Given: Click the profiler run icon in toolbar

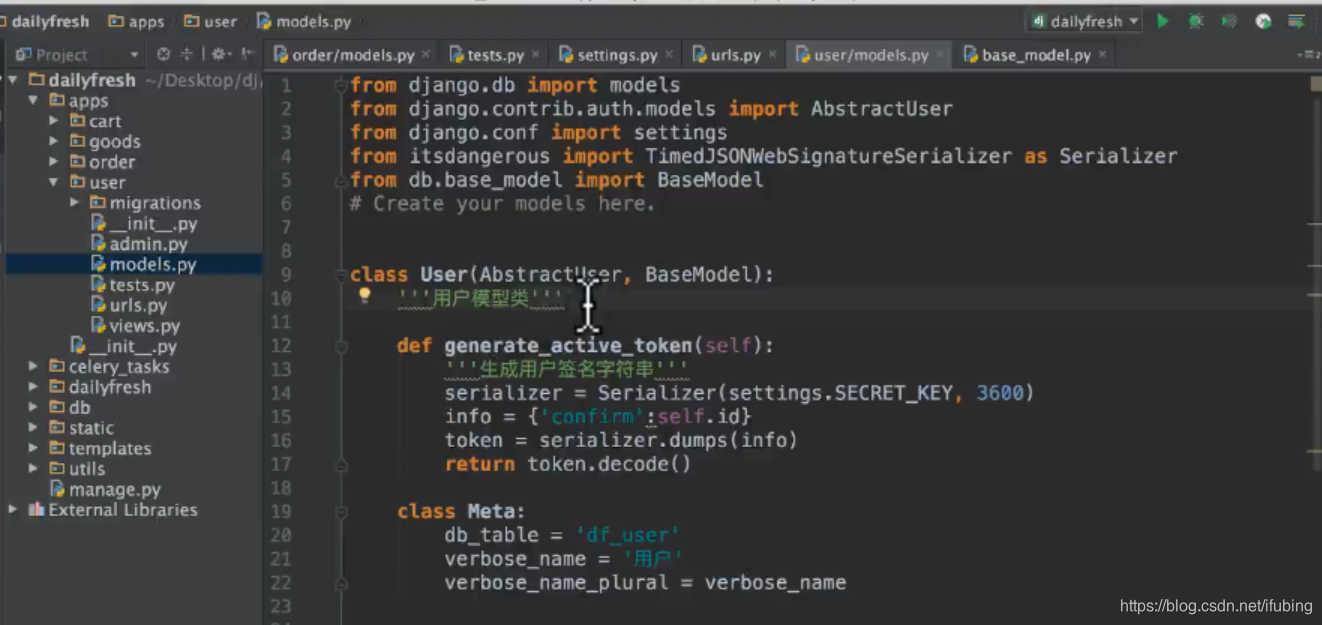Looking at the screenshot, I should pos(1263,21).
